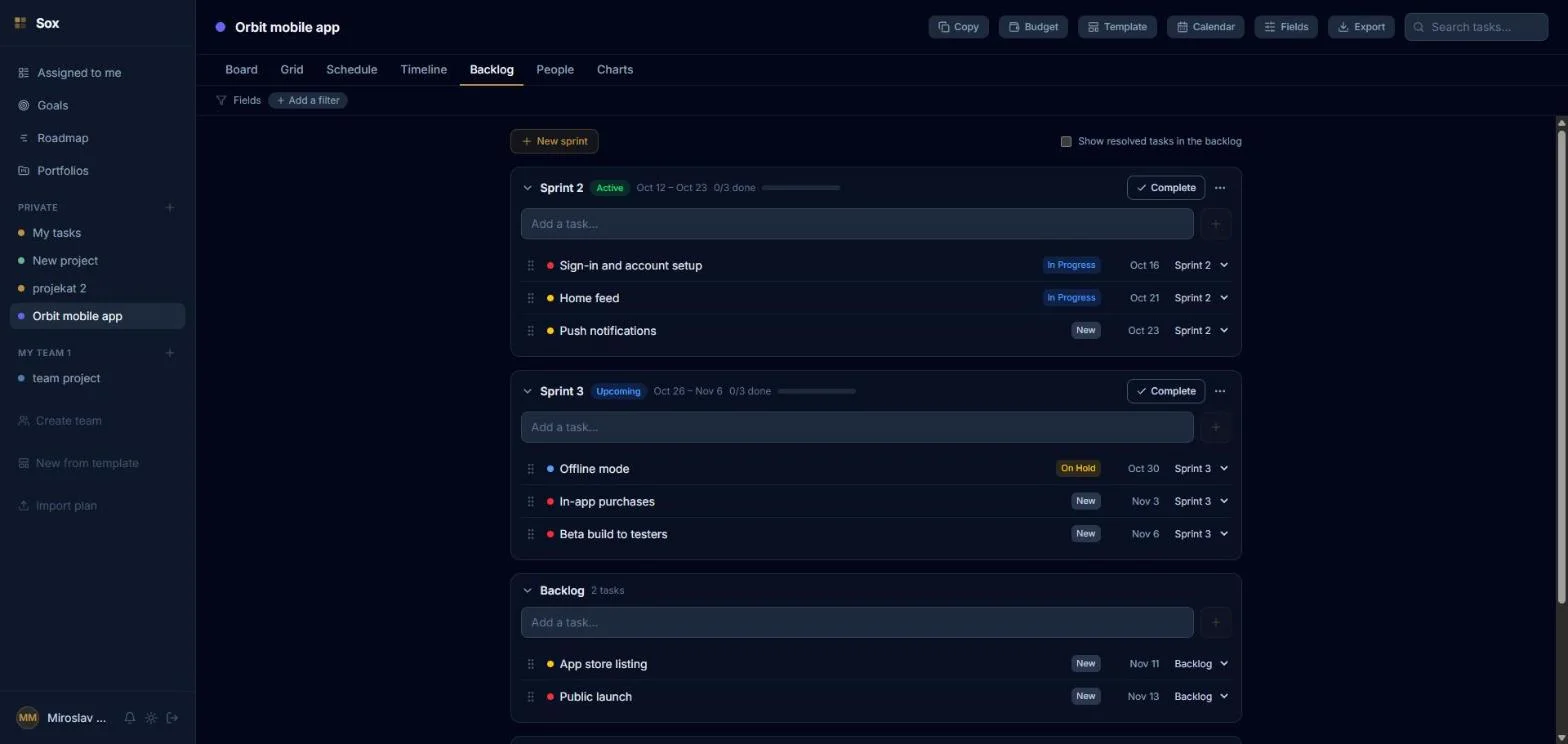Image resolution: width=1568 pixels, height=744 pixels.
Task: Switch to the Charts tab
Action: coord(615,70)
